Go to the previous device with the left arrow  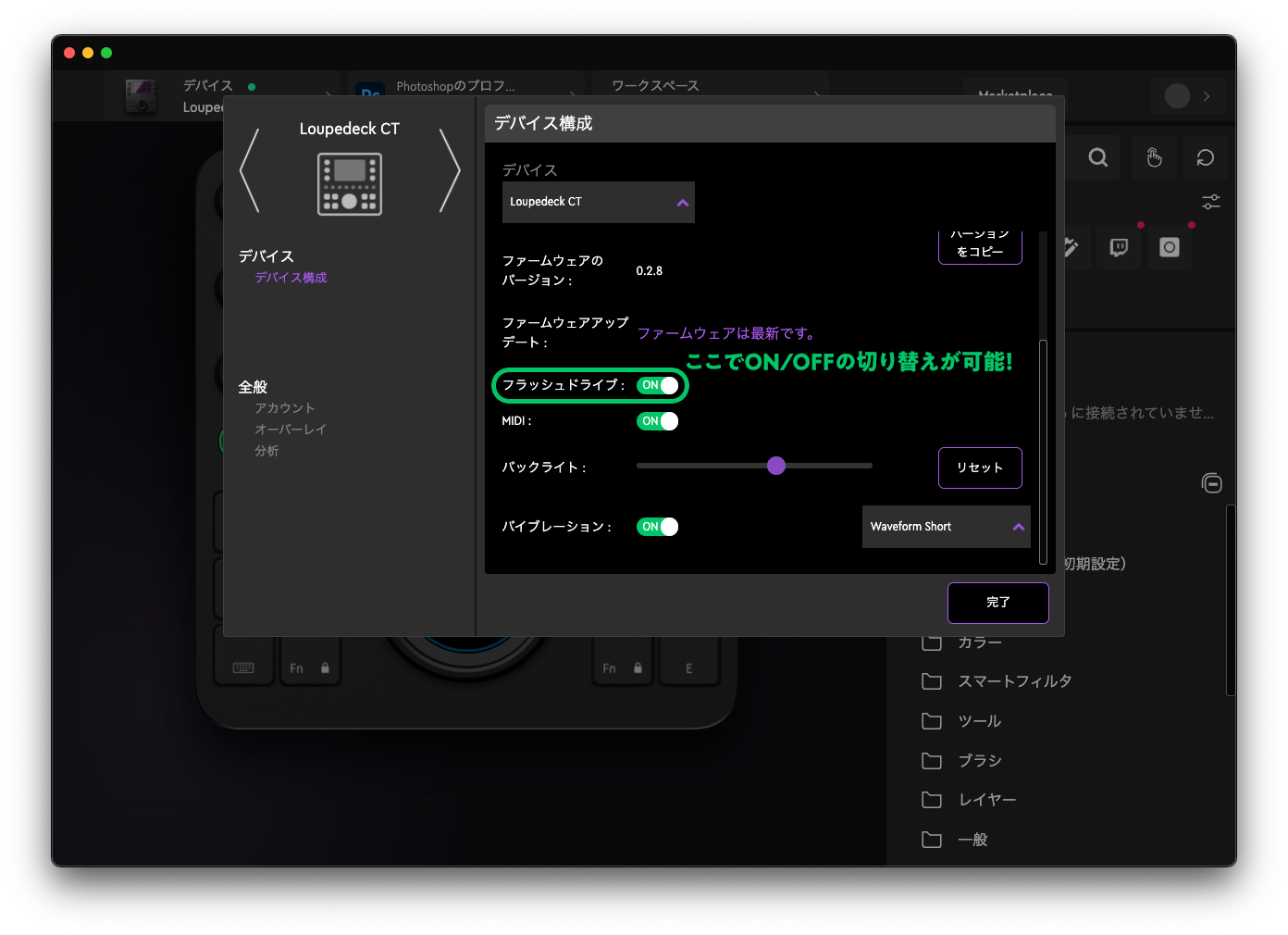(x=249, y=171)
